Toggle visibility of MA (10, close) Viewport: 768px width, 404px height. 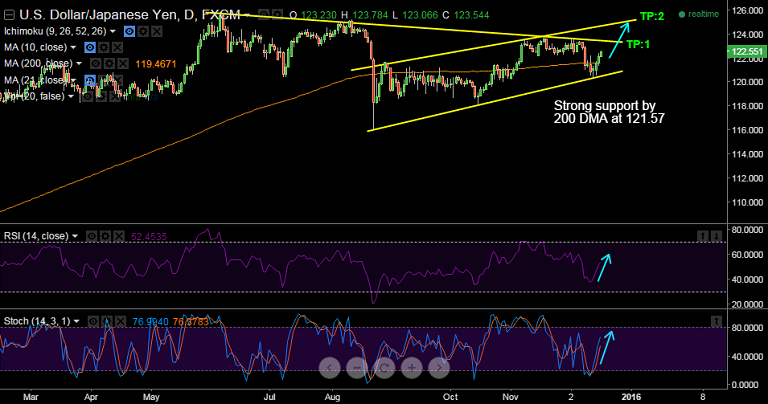(x=90, y=48)
